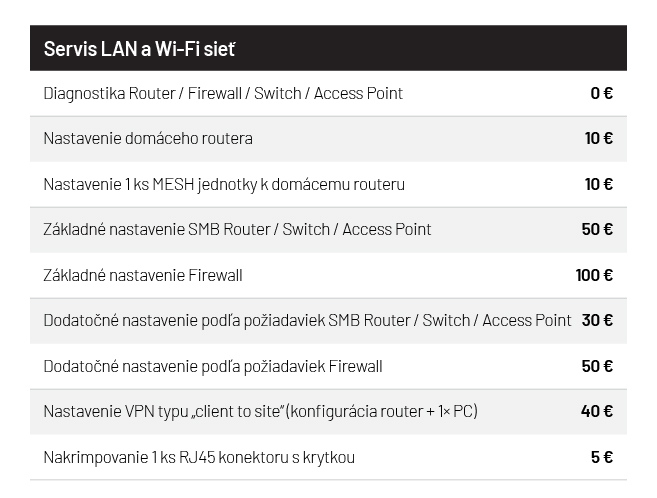657x498 pixels.
Task: Click the 50 € price for Základné SMB
Action: tap(597, 229)
